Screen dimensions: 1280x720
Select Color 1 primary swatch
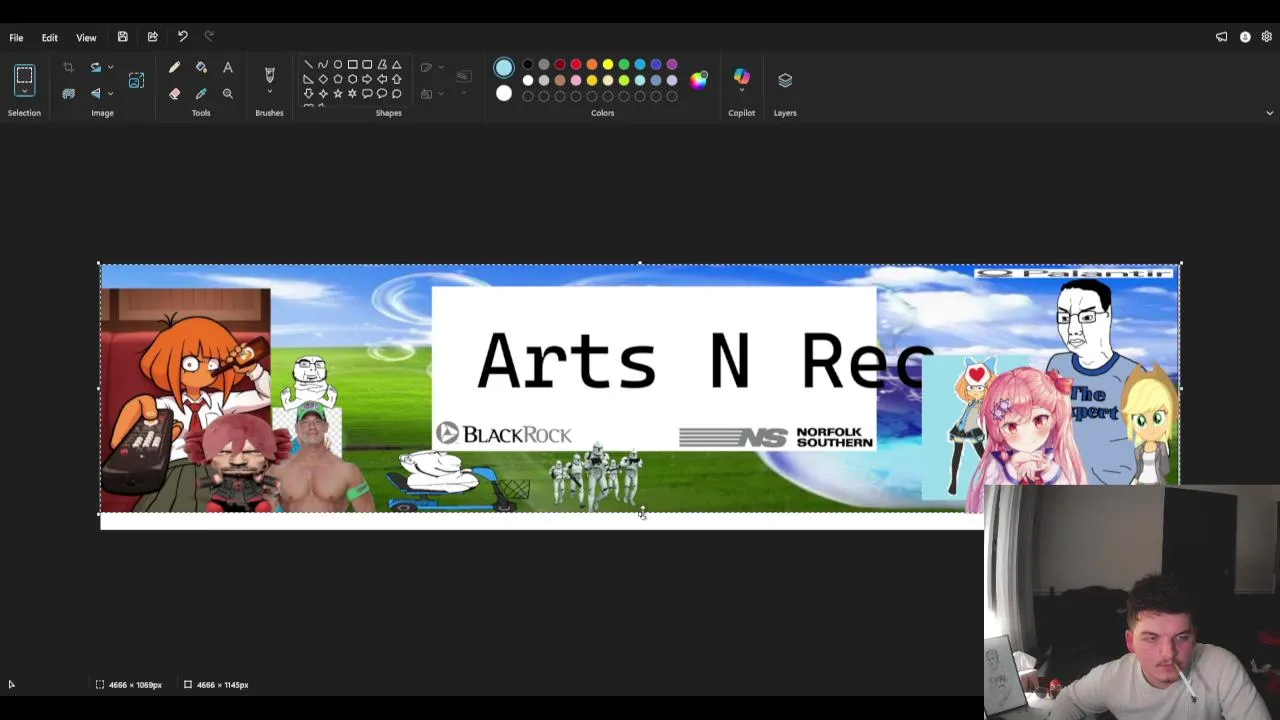click(x=504, y=68)
